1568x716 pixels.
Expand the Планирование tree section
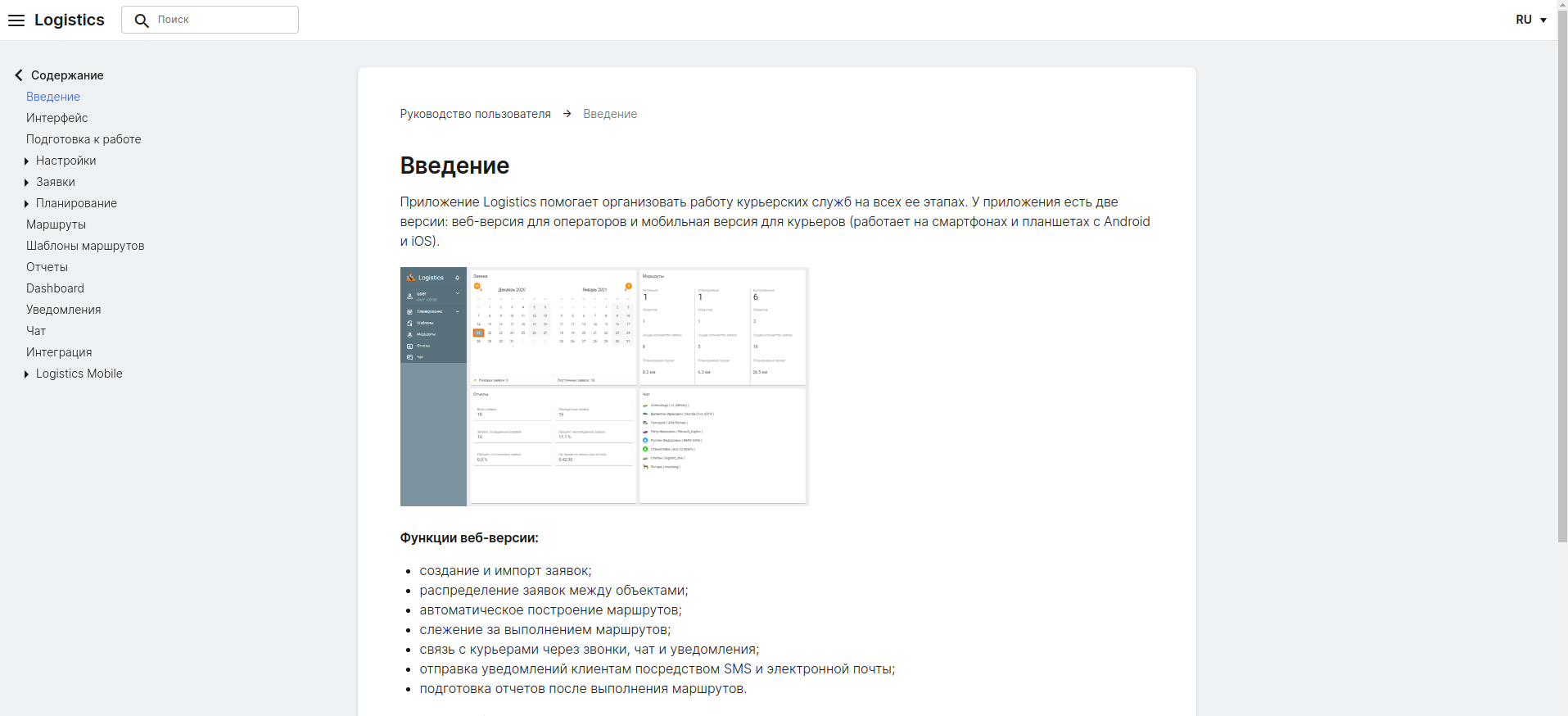(x=27, y=204)
